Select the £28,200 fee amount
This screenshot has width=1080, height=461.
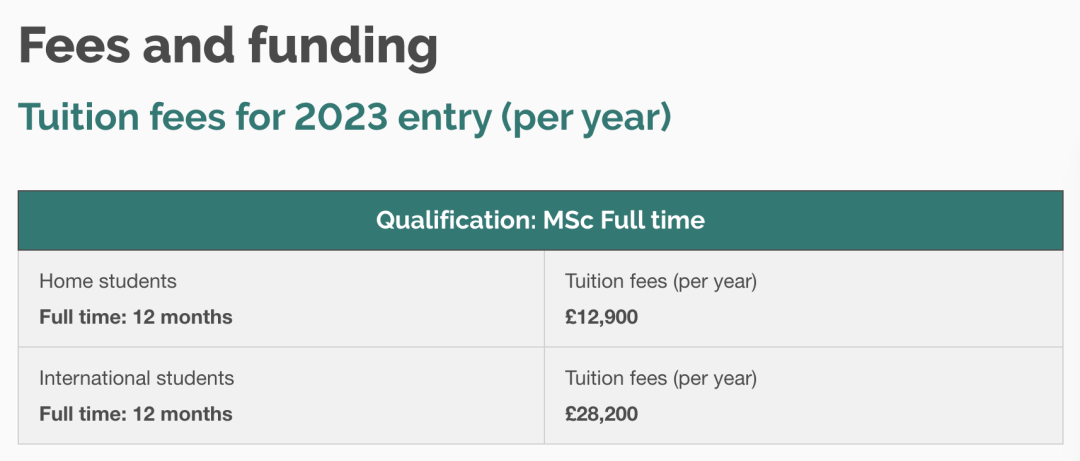[x=601, y=414]
